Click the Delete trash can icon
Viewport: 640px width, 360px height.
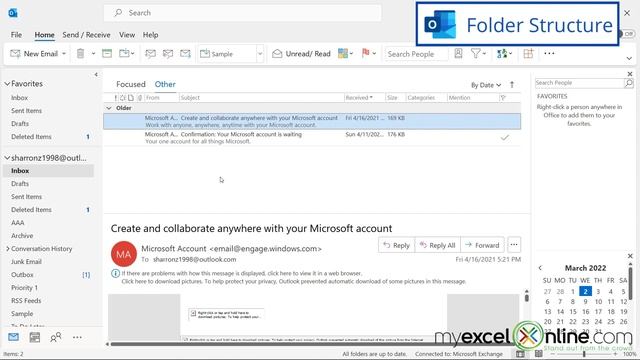coord(80,53)
